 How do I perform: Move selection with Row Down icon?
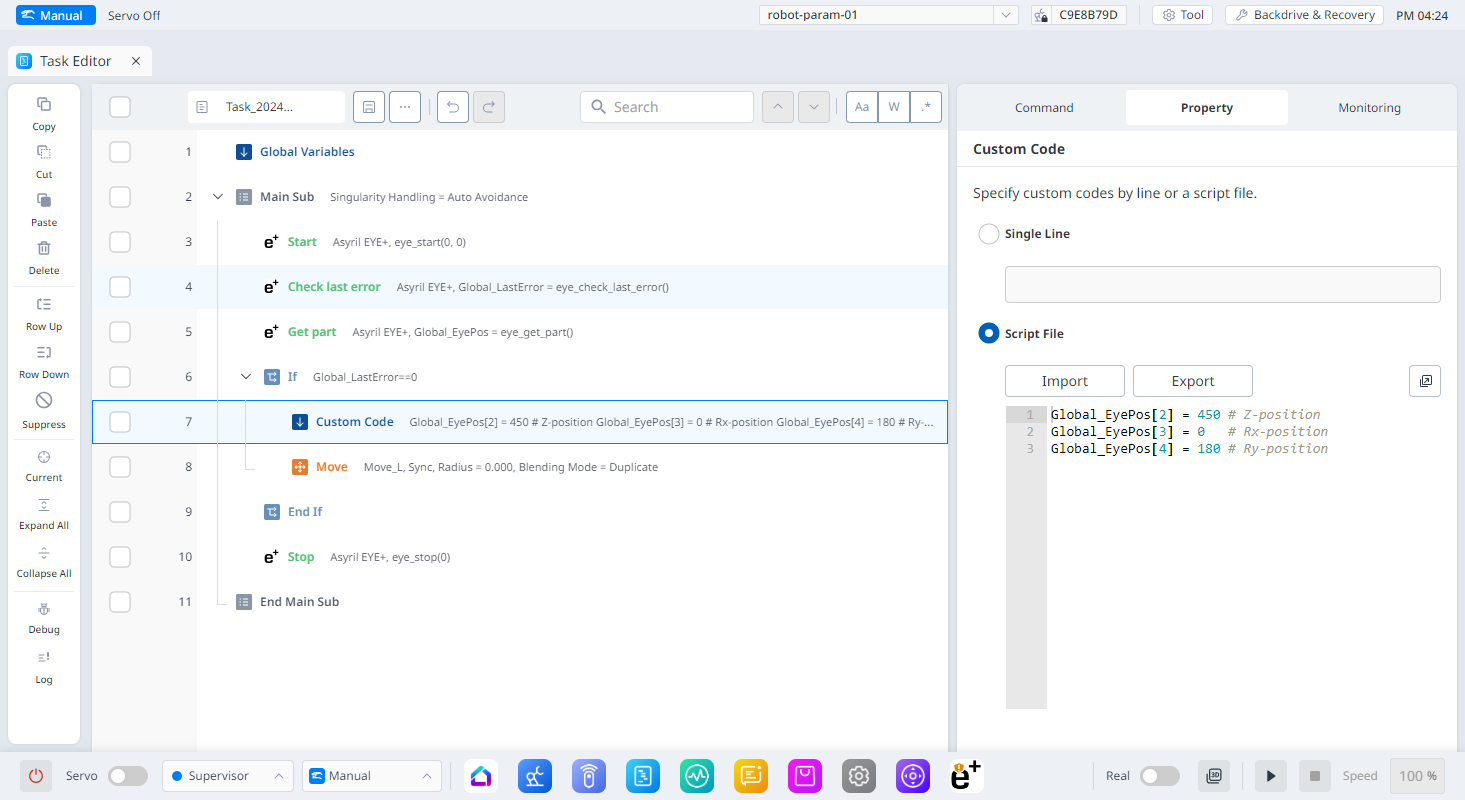click(44, 352)
